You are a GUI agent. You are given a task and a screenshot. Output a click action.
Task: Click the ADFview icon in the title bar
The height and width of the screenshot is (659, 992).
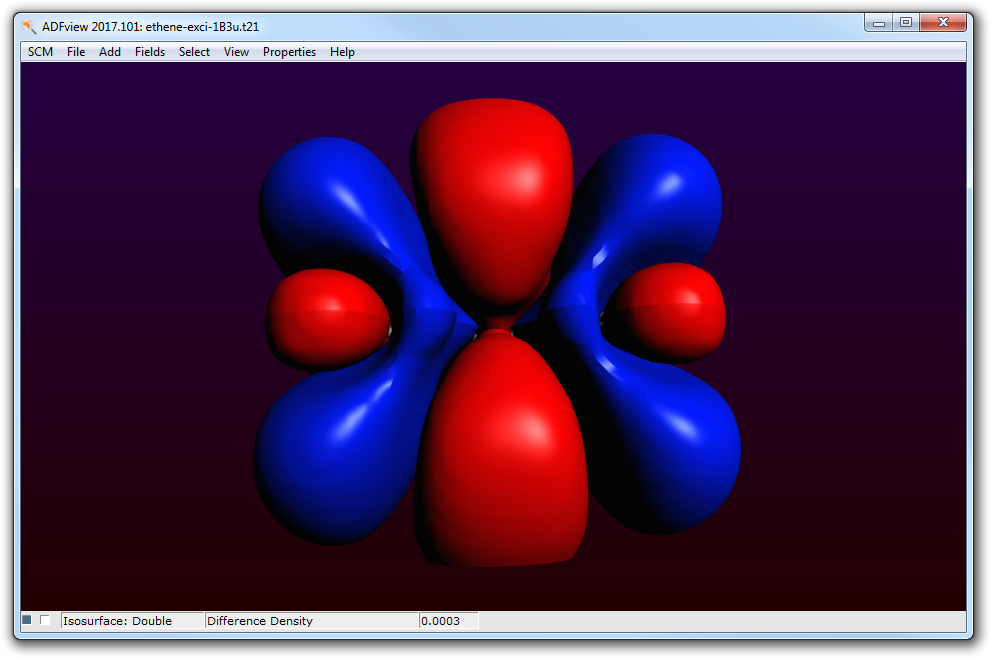(29, 27)
